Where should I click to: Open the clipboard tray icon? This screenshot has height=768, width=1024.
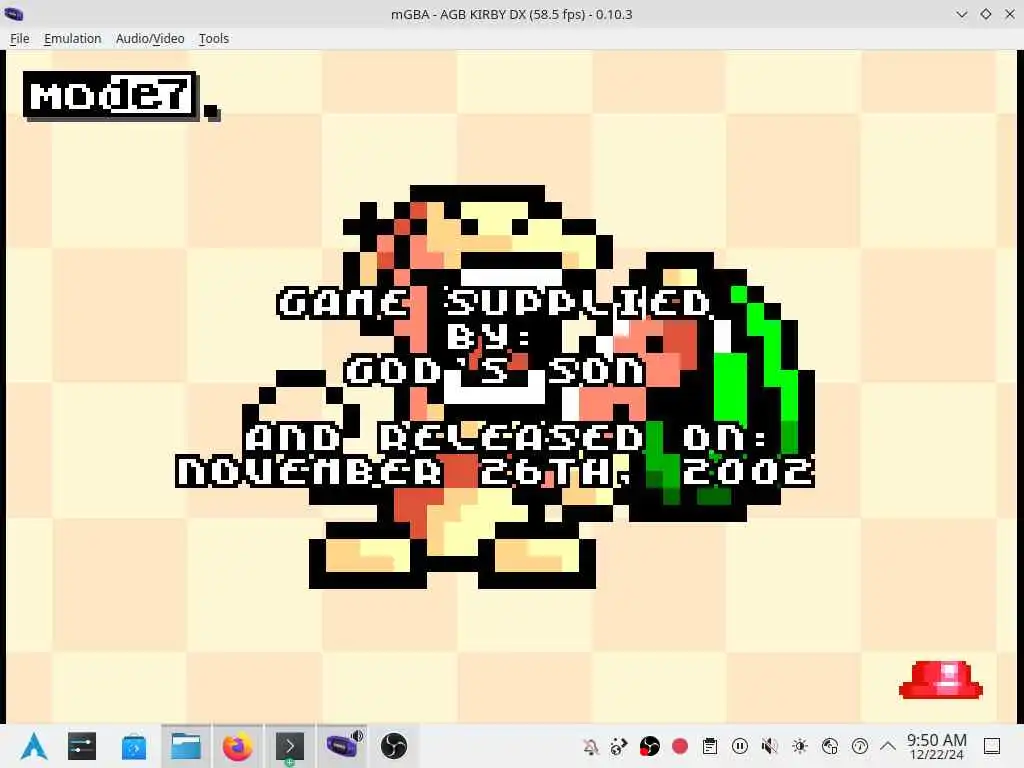click(710, 746)
